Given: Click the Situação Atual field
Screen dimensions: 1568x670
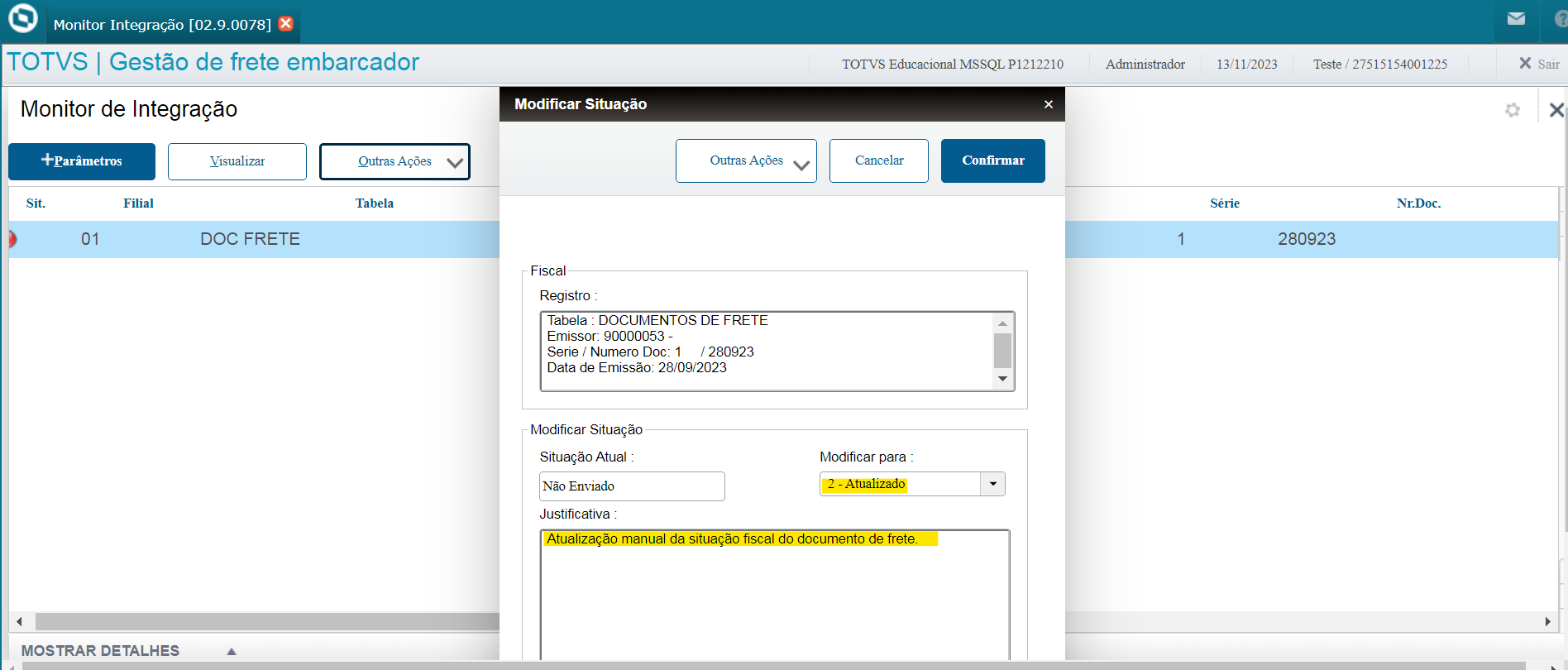Looking at the screenshot, I should pyautogui.click(x=631, y=486).
